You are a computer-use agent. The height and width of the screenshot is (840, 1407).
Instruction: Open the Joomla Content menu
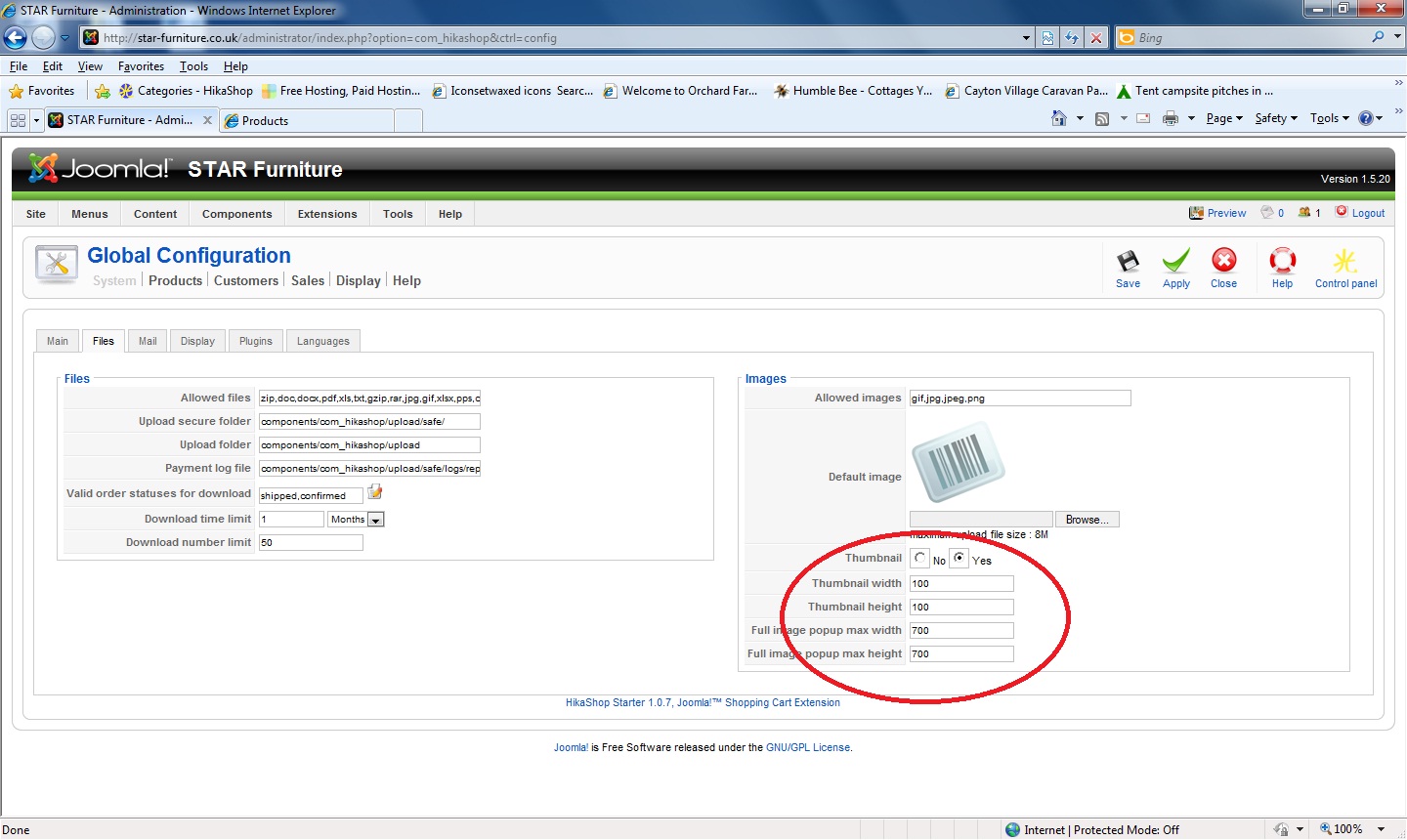pyautogui.click(x=155, y=214)
